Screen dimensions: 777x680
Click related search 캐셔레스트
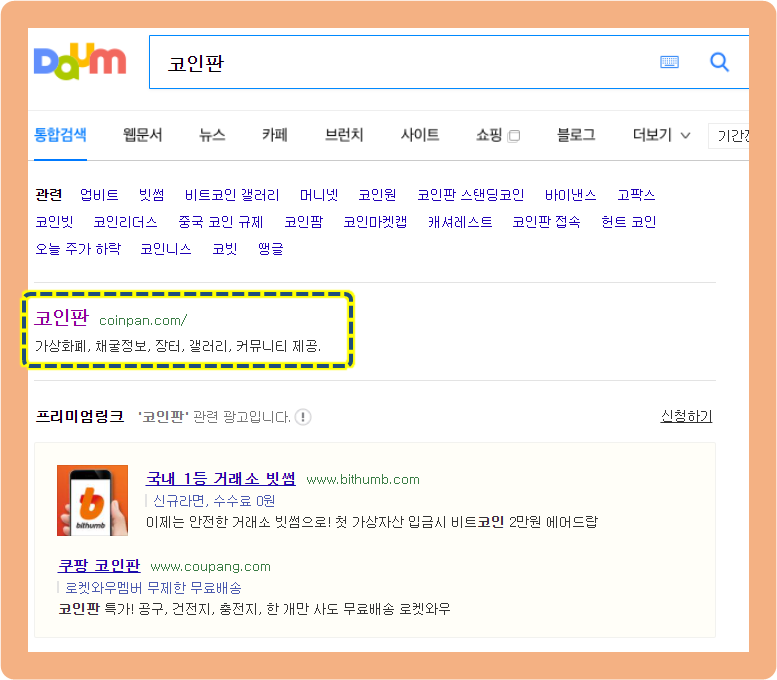click(x=460, y=222)
